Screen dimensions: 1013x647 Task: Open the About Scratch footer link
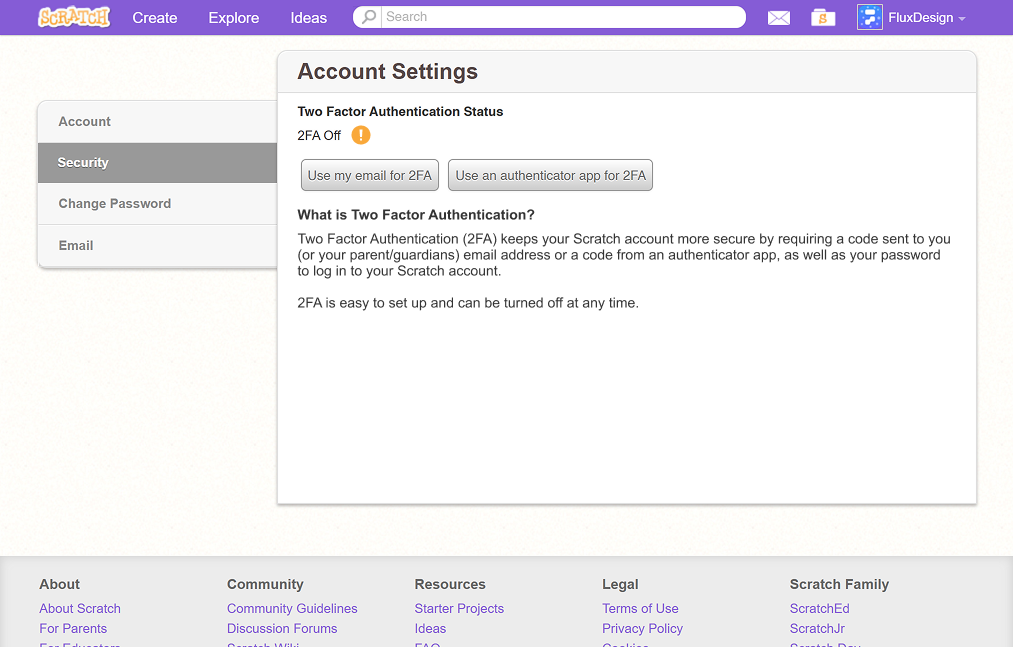coord(80,608)
